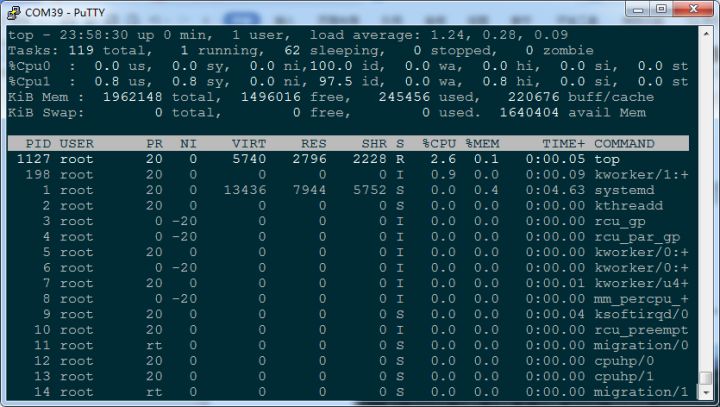720x407 pixels.
Task: Click the scrollbar down arrow
Action: [706, 392]
